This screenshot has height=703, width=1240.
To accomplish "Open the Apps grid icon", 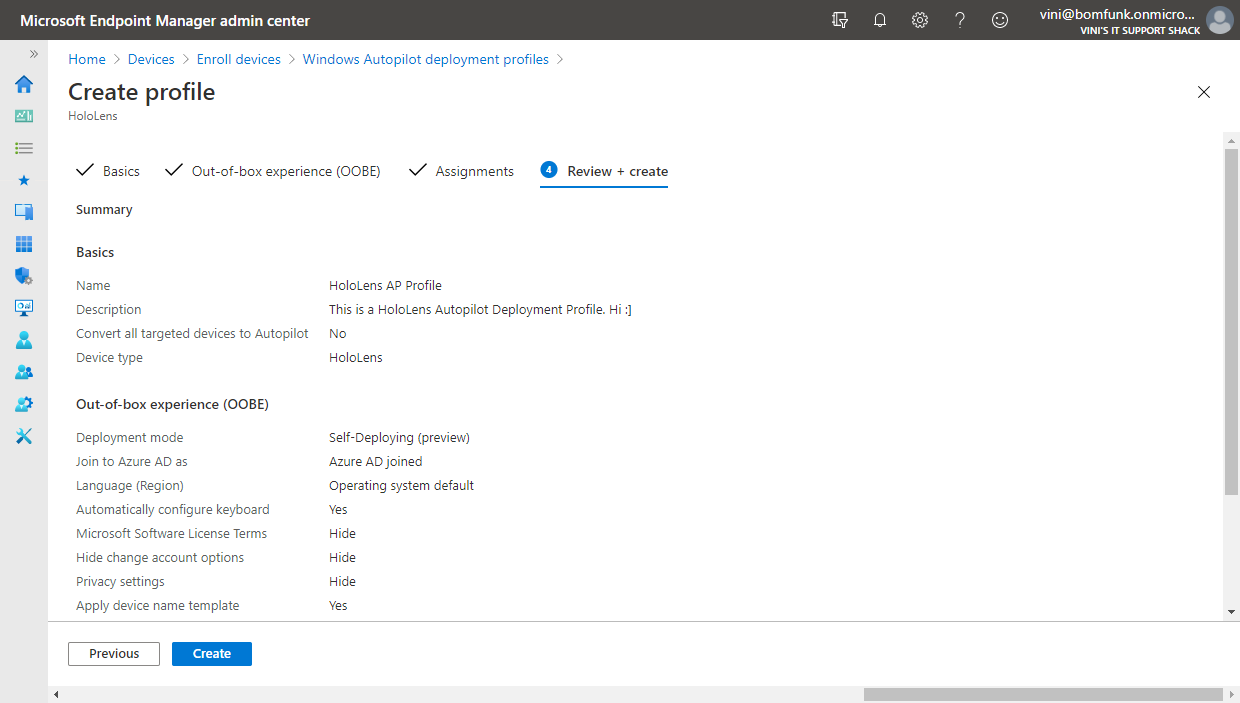I will (24, 244).
